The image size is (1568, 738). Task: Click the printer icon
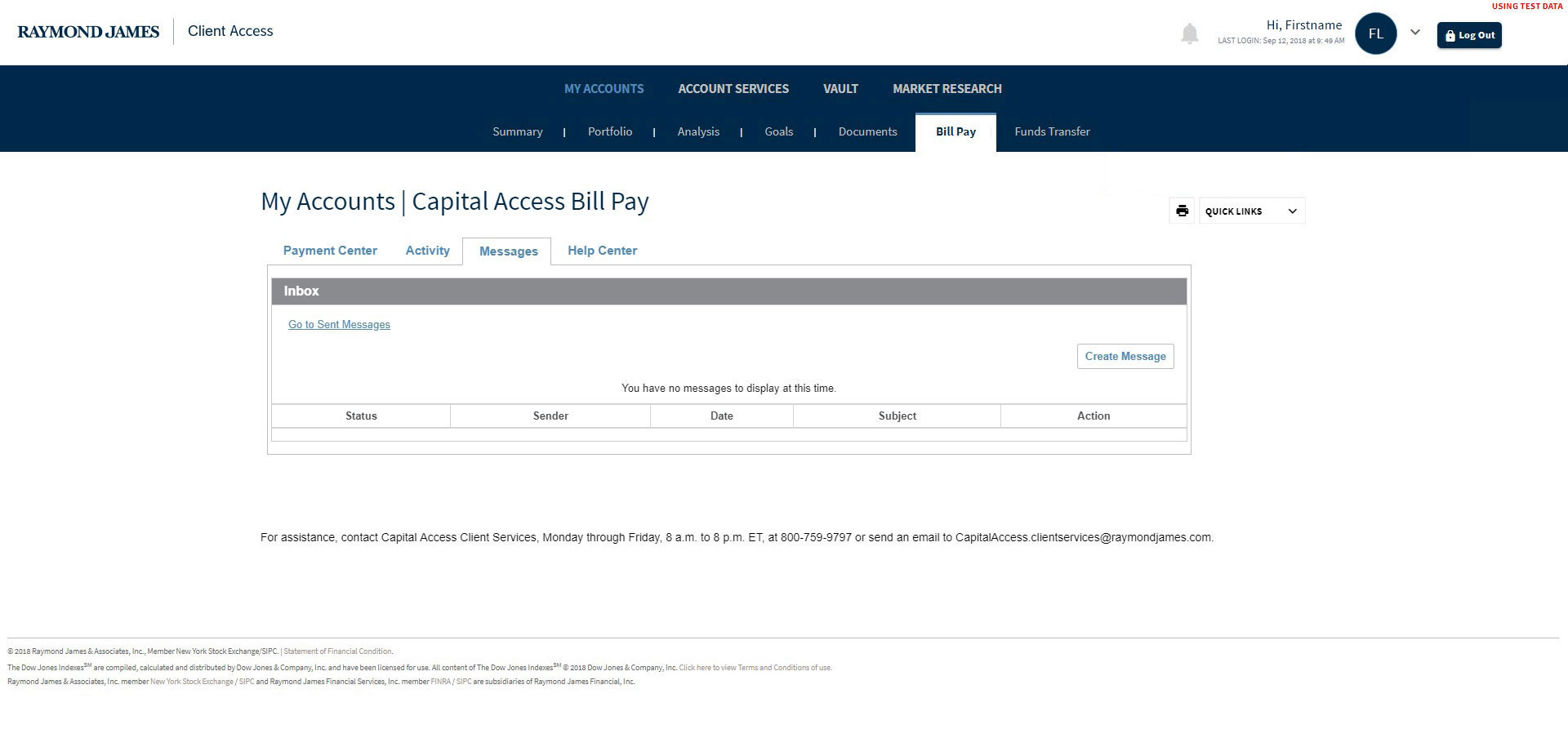(x=1182, y=211)
